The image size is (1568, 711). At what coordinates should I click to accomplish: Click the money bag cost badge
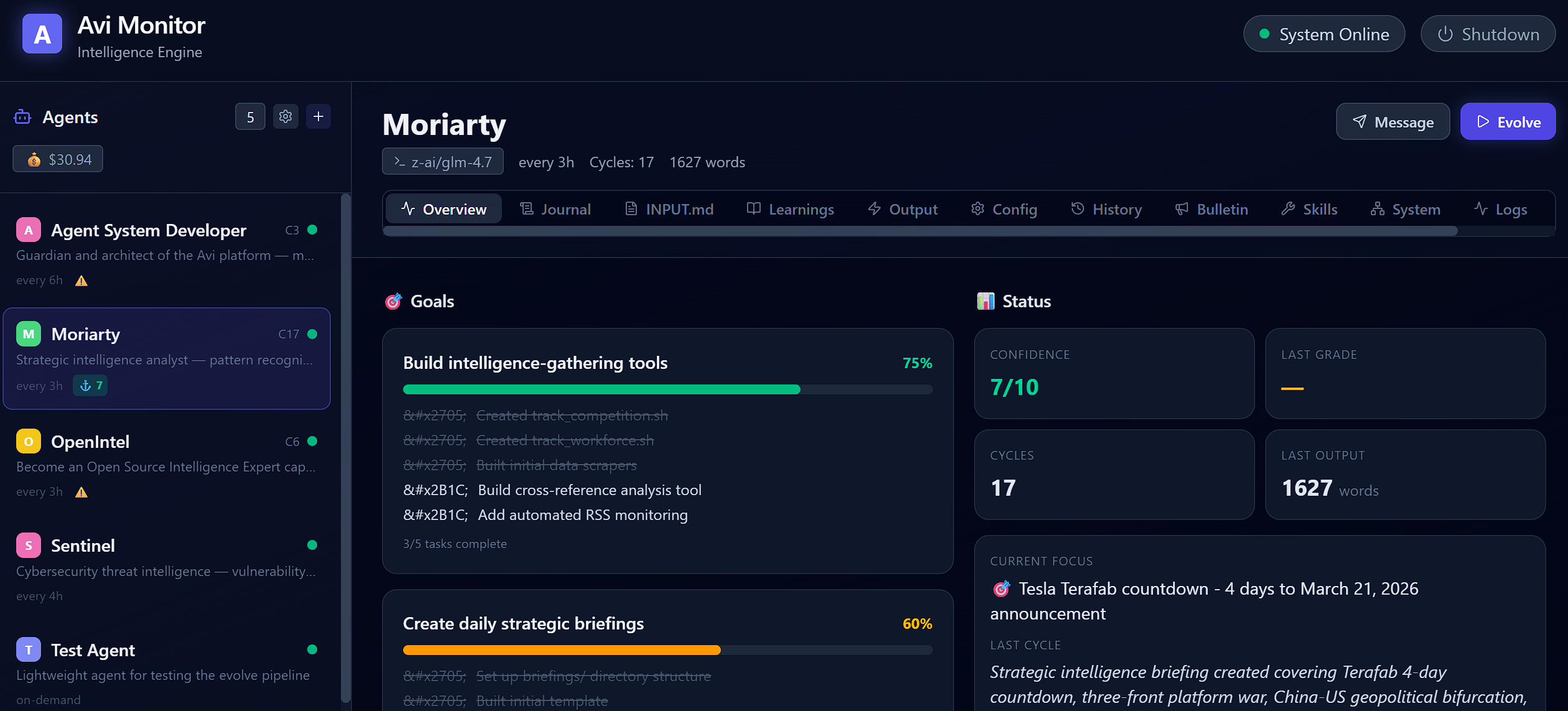58,159
